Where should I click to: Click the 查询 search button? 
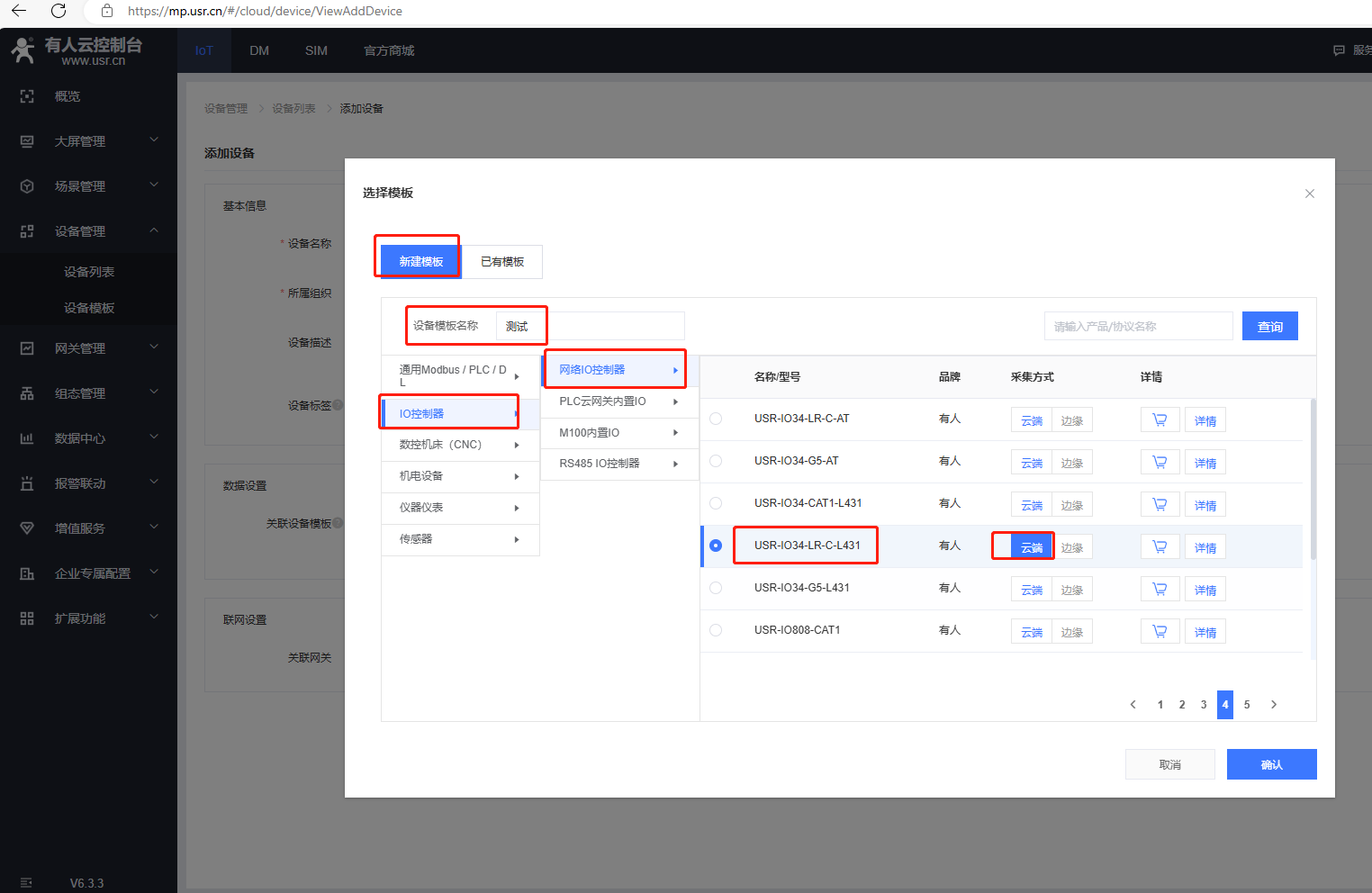pyautogui.click(x=1270, y=326)
